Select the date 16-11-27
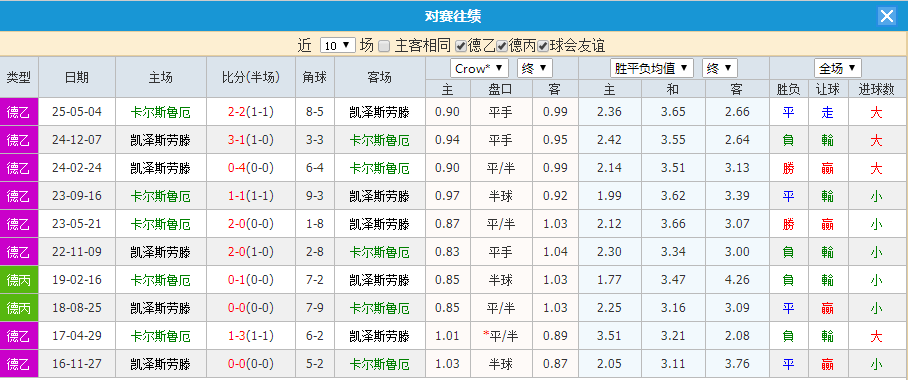Viewport: 908px width, 380px height. click(77, 364)
